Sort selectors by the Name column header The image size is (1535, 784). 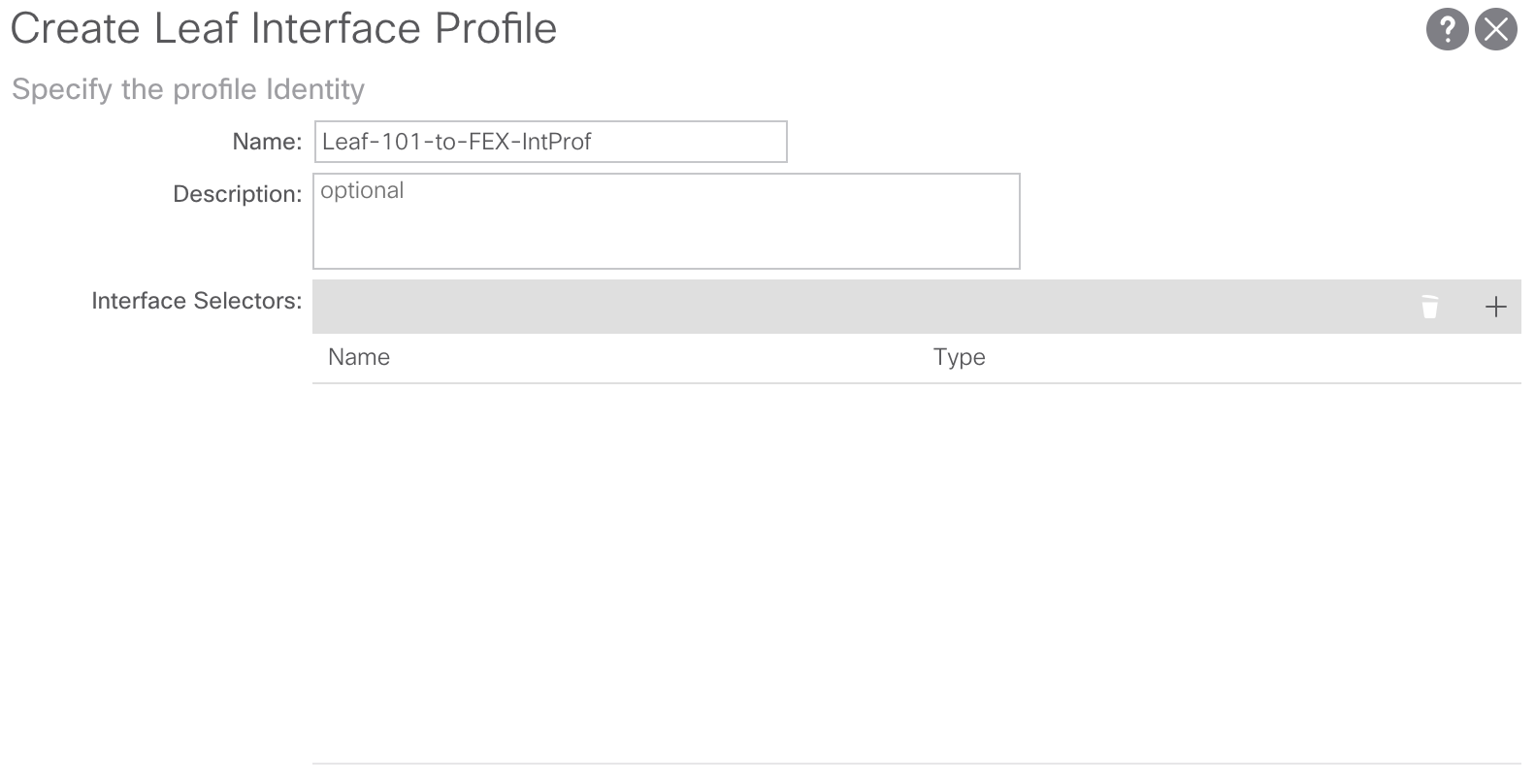[x=359, y=357]
